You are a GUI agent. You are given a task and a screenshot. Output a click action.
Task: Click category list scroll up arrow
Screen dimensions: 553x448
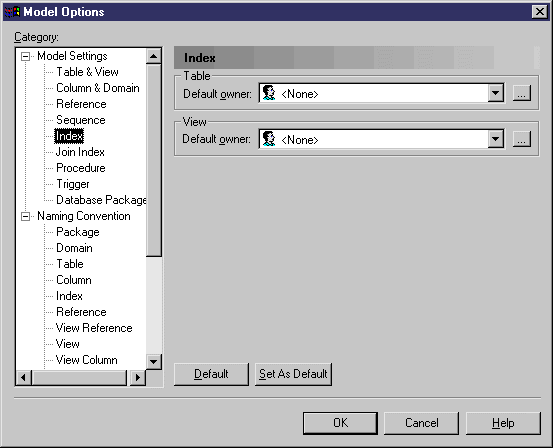click(x=154, y=56)
